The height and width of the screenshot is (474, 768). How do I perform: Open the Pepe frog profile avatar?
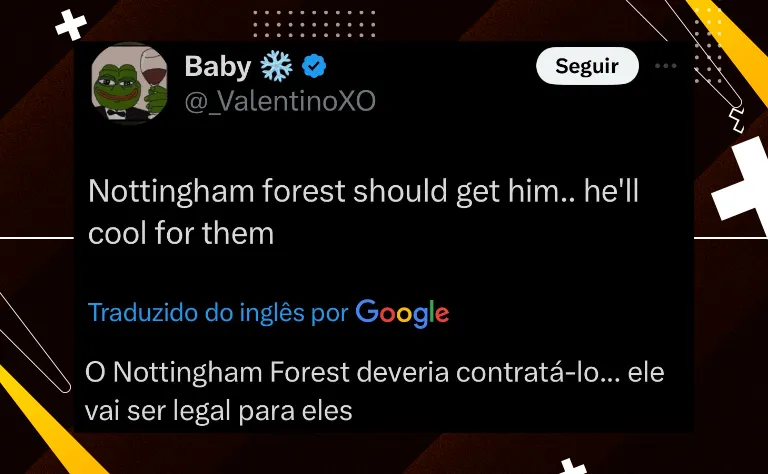click(x=129, y=83)
